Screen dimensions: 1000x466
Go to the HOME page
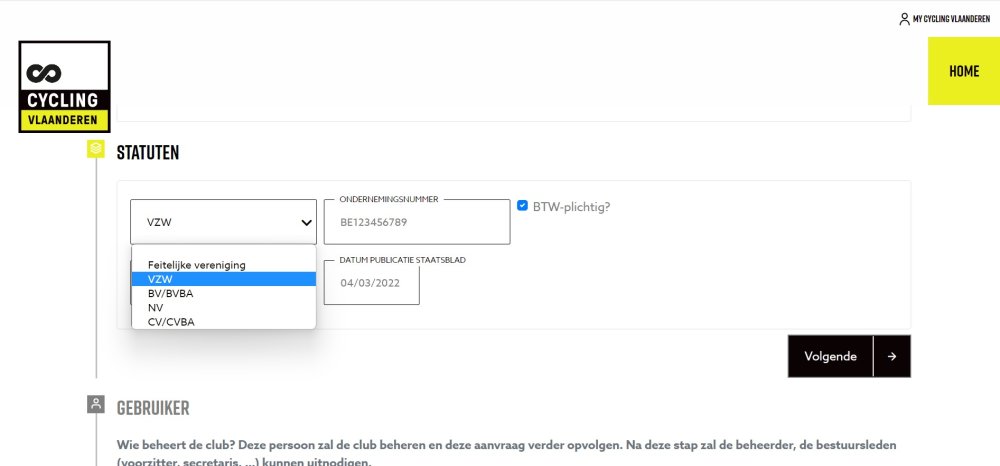point(963,71)
